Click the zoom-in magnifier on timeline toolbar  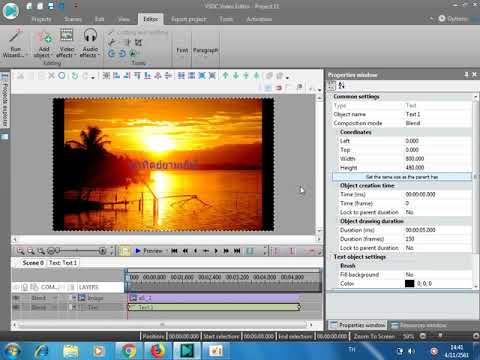coord(20,251)
